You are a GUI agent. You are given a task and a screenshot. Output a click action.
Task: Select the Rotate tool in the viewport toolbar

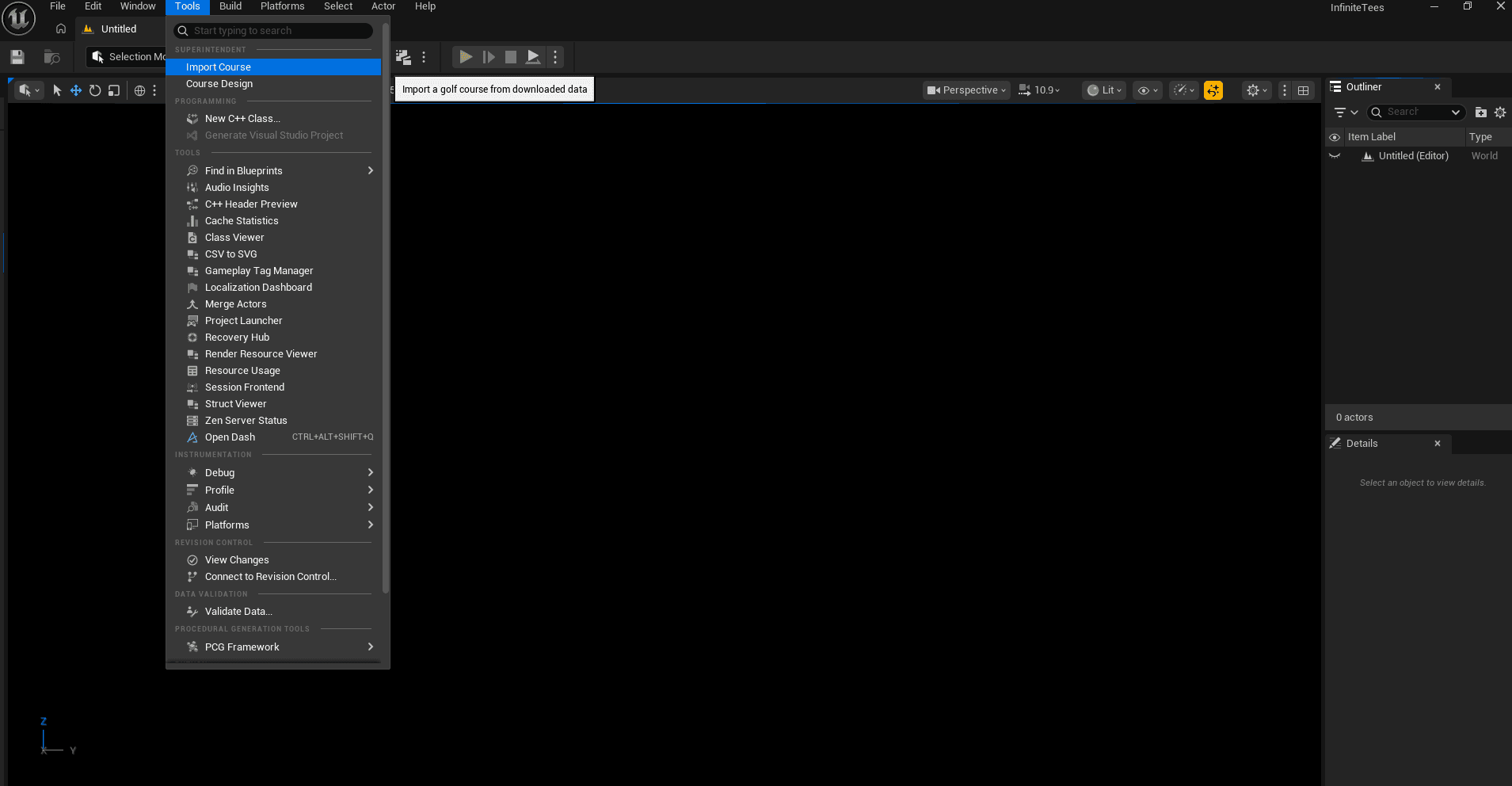coord(95,90)
